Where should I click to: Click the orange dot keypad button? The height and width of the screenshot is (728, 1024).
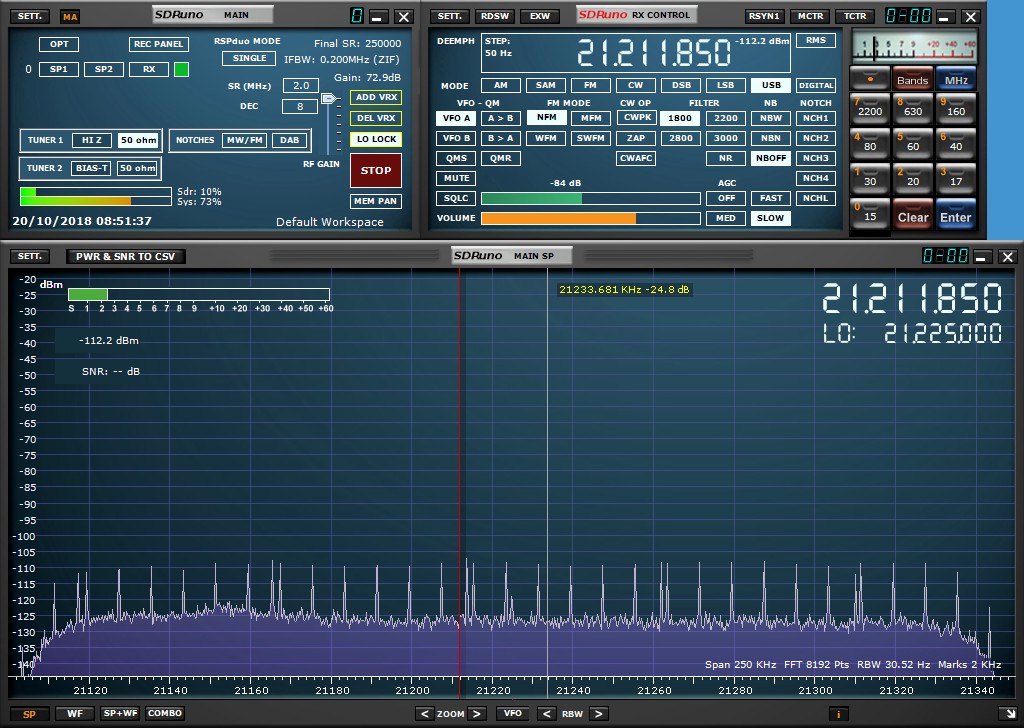(x=870, y=80)
